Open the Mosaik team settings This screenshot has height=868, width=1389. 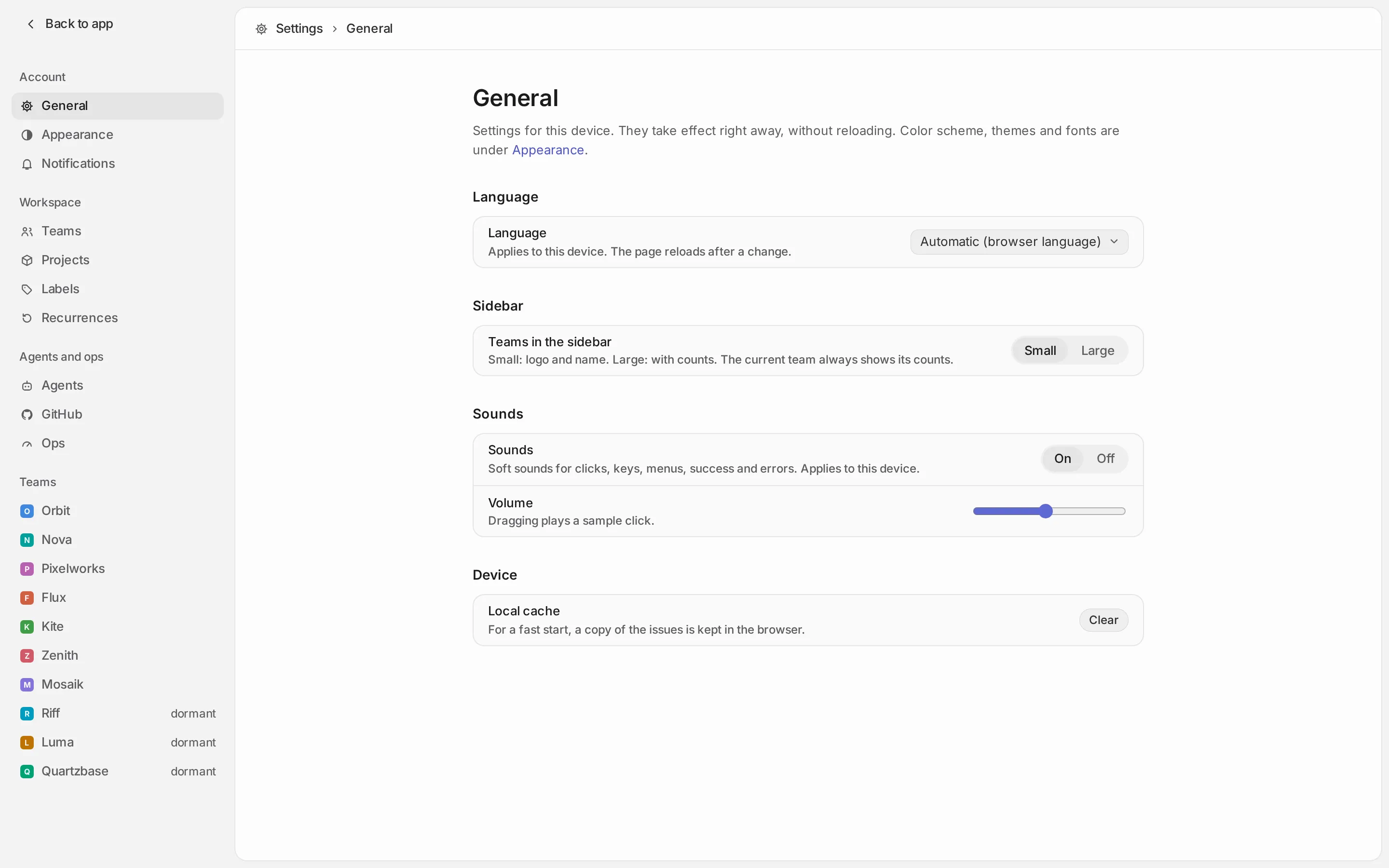118,684
